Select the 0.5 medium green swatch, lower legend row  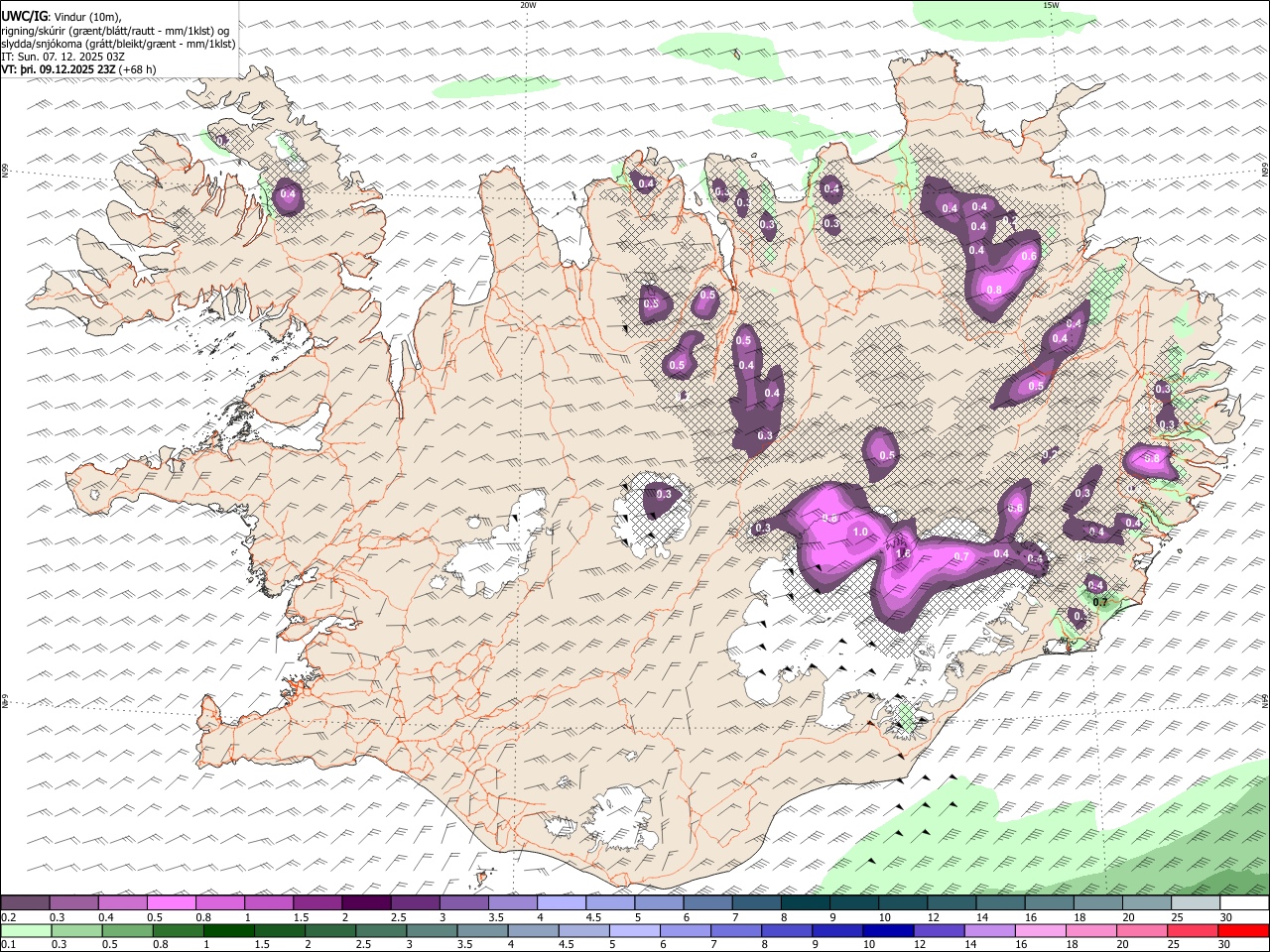point(128,931)
